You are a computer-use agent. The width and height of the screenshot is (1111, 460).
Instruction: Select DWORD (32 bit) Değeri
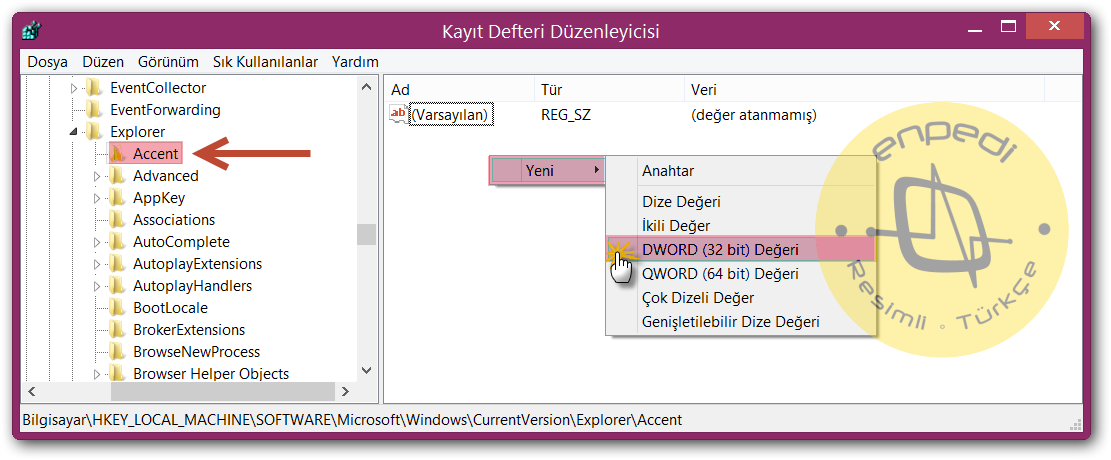click(740, 249)
